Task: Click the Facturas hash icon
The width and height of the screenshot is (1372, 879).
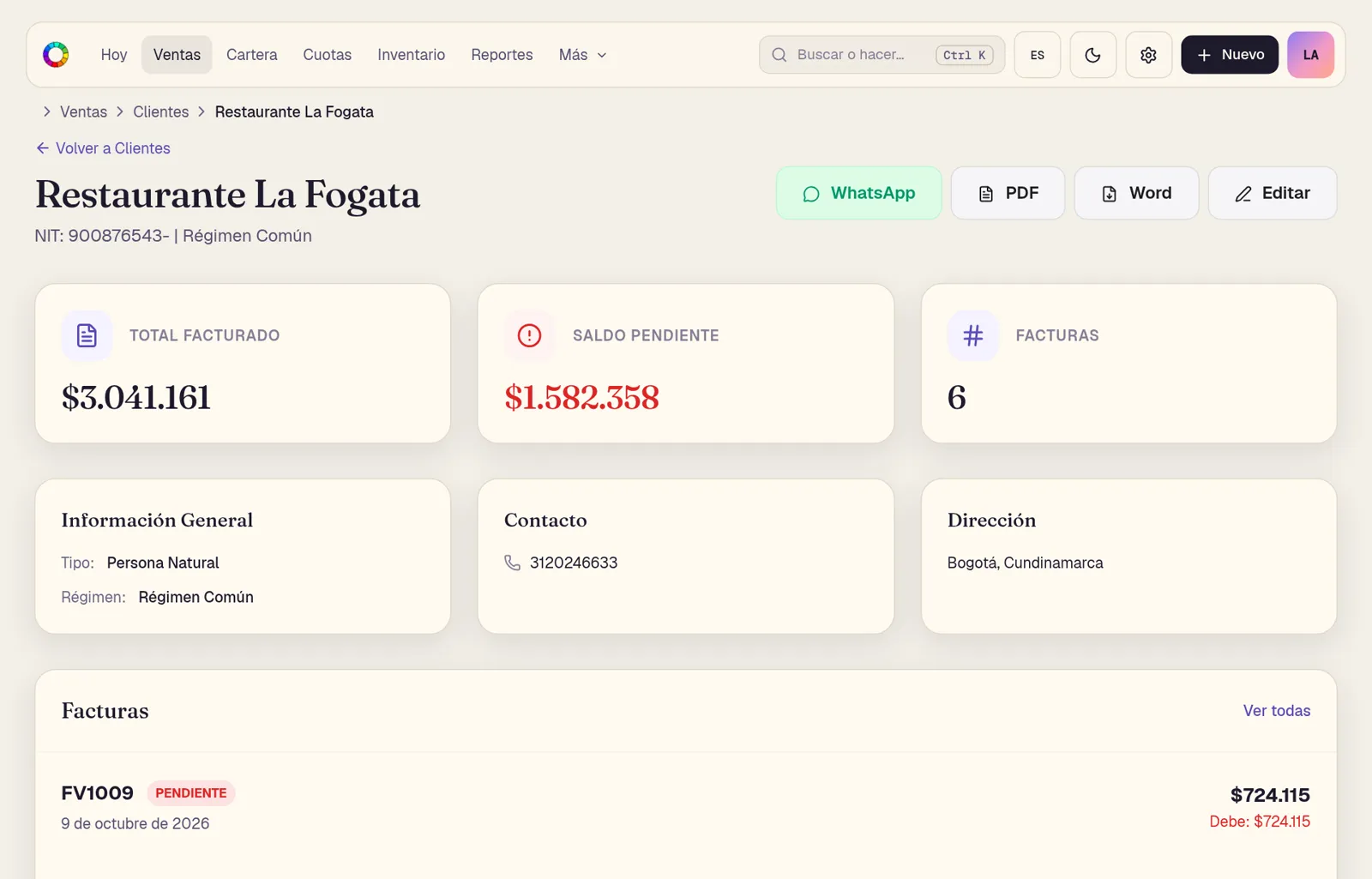Action: click(972, 335)
